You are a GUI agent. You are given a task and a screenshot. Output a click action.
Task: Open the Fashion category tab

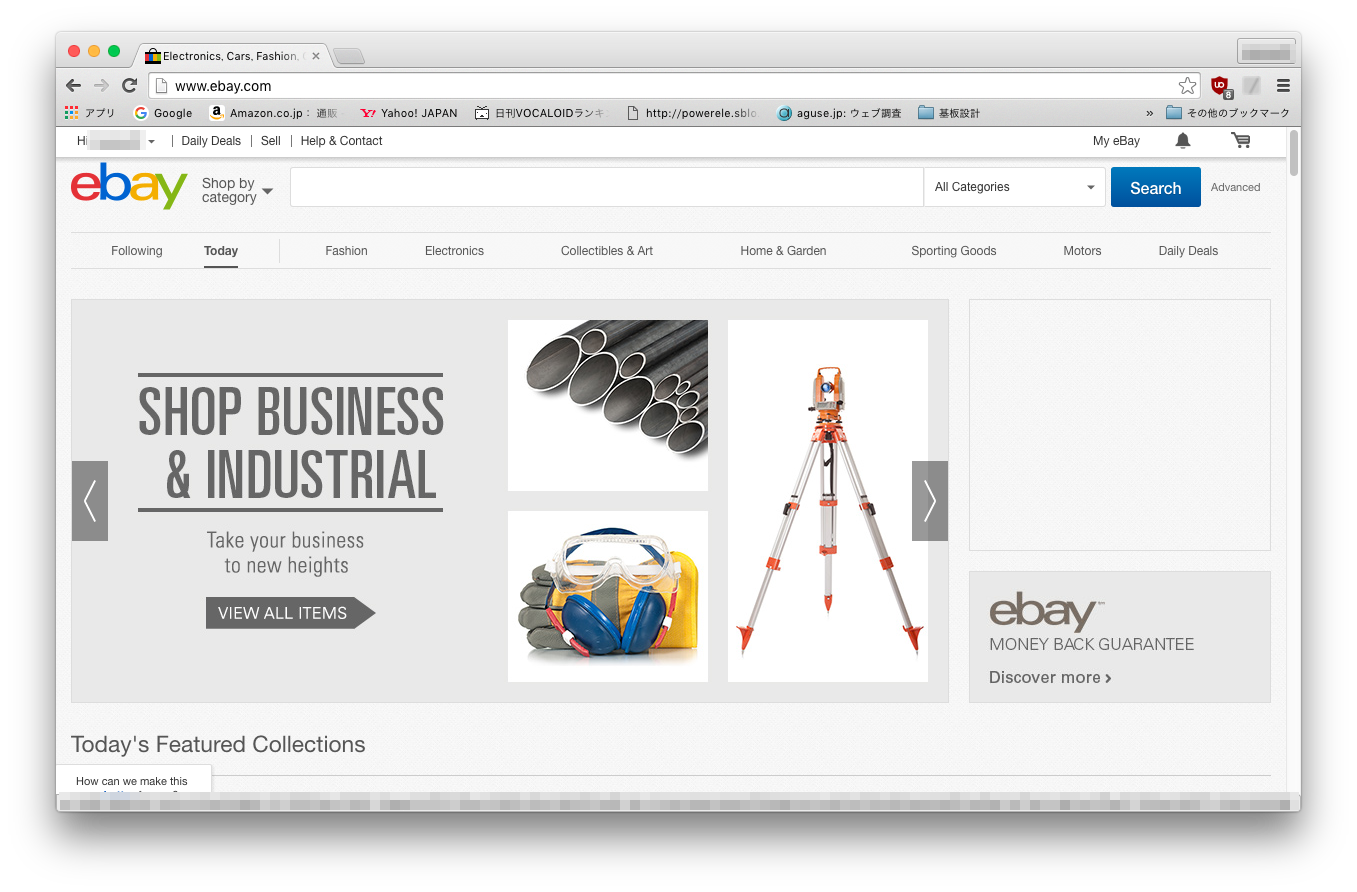[x=346, y=251]
